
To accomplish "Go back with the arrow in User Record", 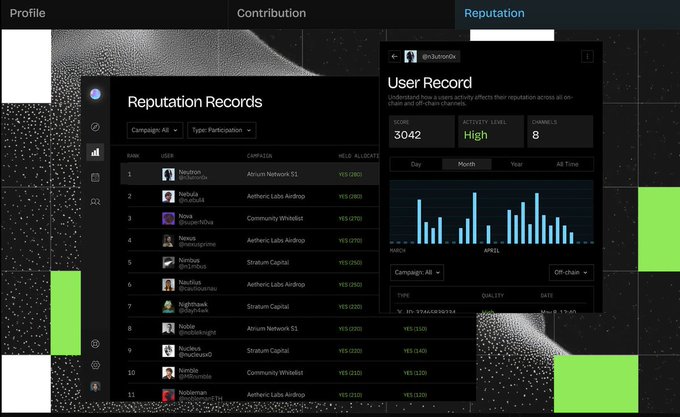I will [394, 56].
